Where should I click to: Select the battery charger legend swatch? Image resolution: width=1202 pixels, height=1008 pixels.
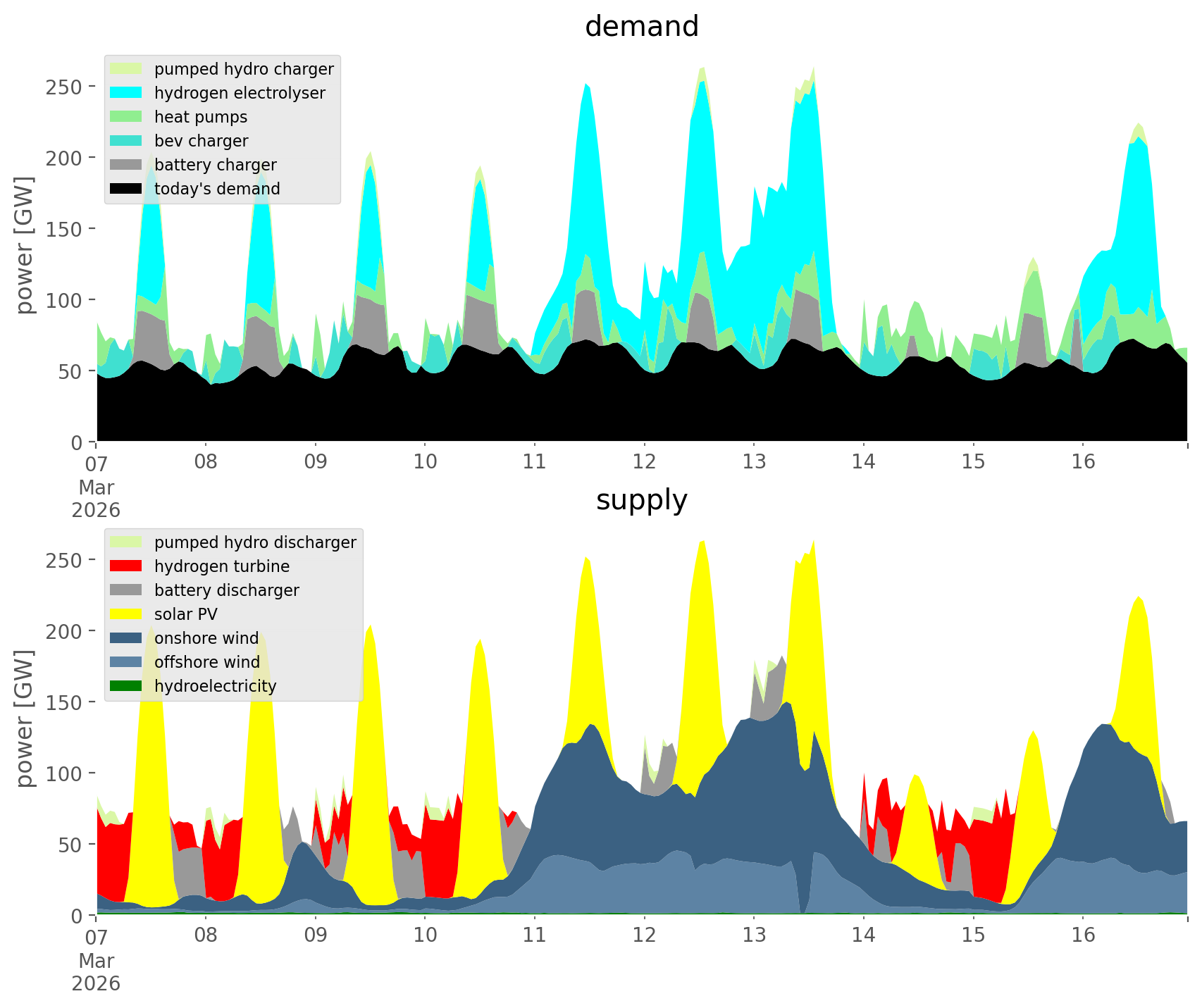(126, 165)
